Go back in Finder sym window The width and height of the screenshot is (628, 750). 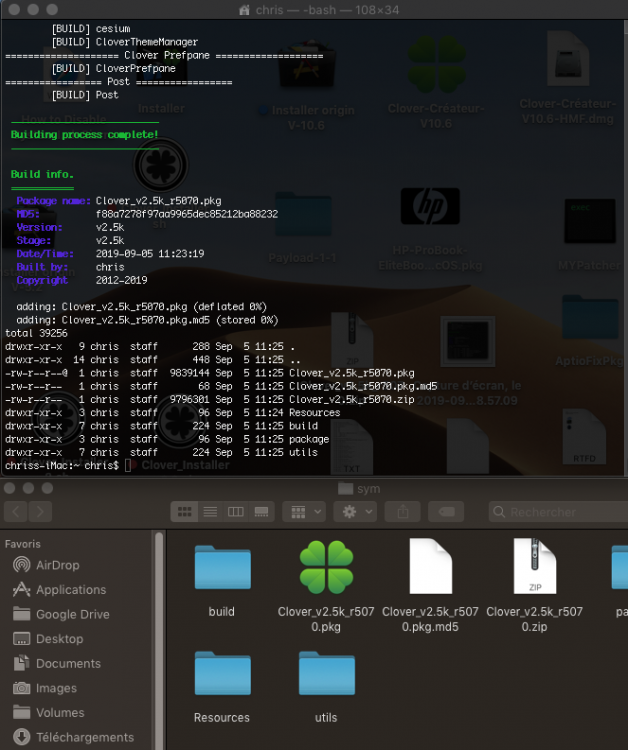click(16, 512)
